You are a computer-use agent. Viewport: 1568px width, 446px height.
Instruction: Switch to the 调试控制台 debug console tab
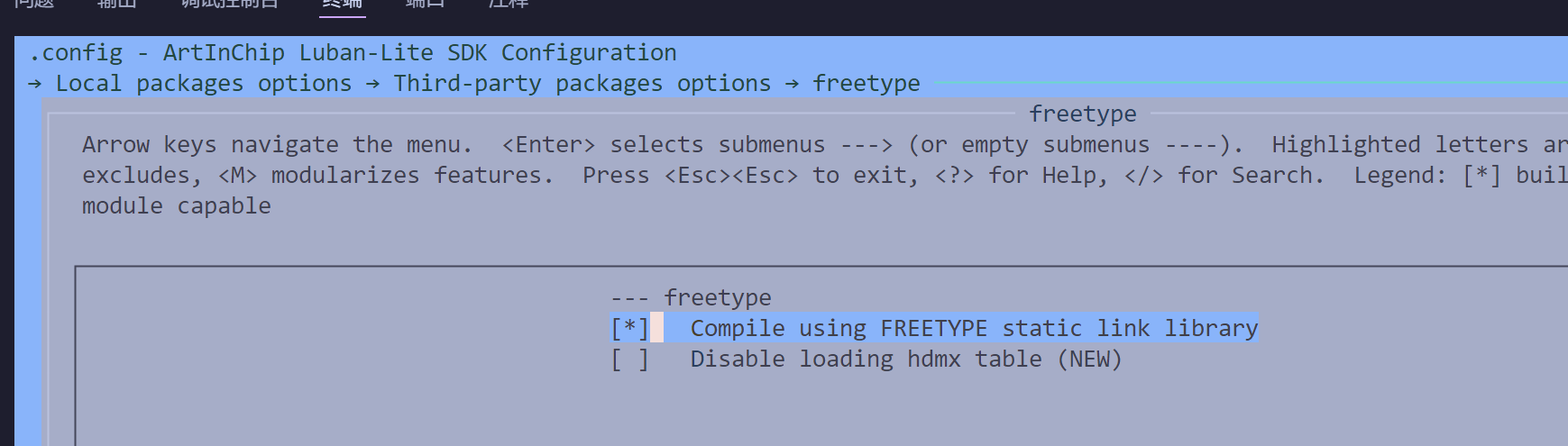tap(230, 4)
